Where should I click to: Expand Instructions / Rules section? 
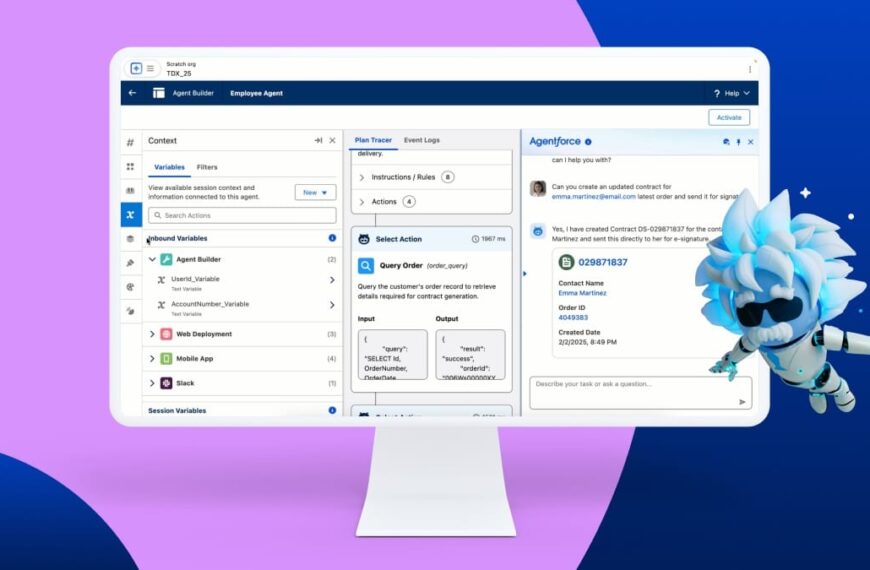[x=362, y=178]
